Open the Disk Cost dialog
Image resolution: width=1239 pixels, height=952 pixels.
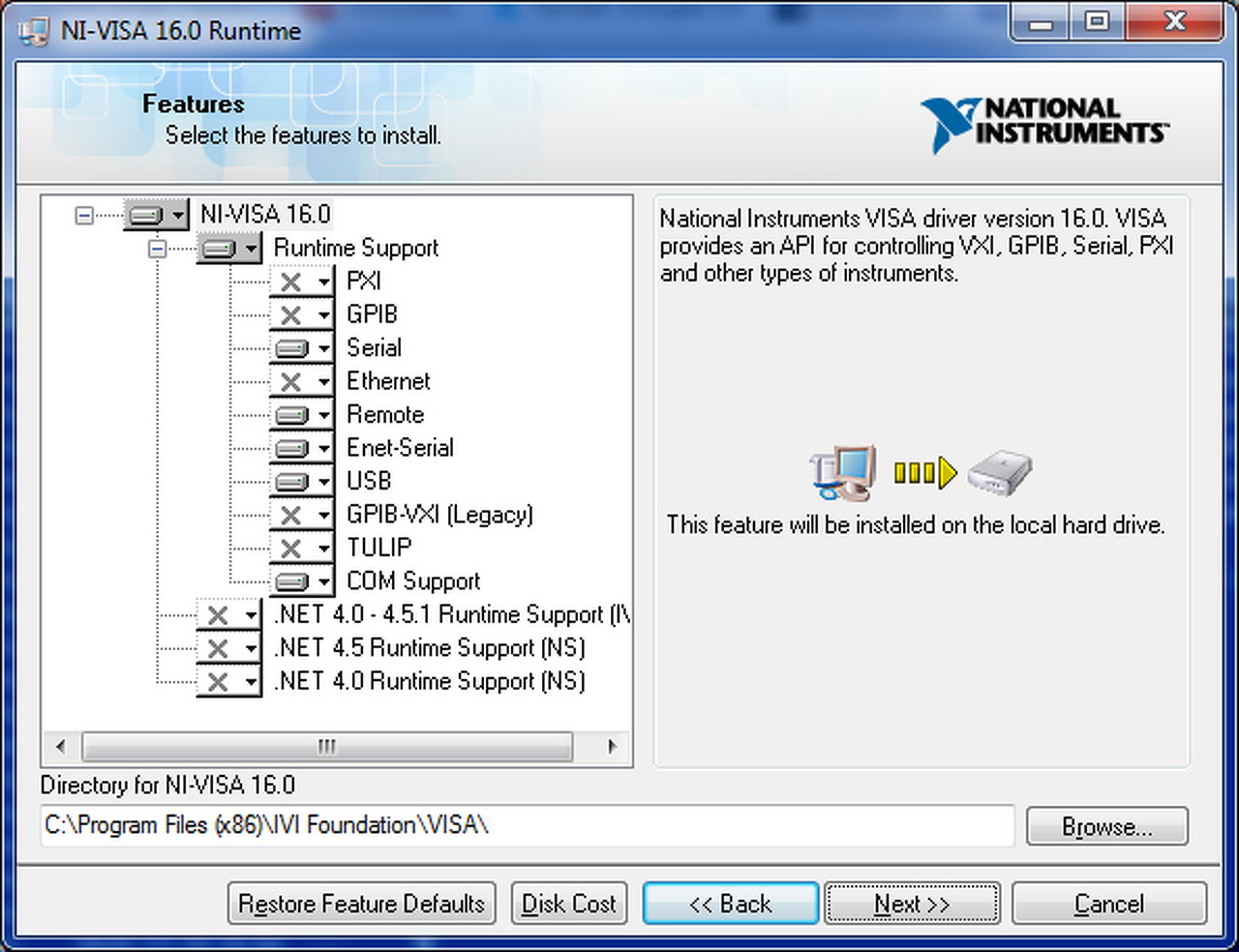(569, 904)
